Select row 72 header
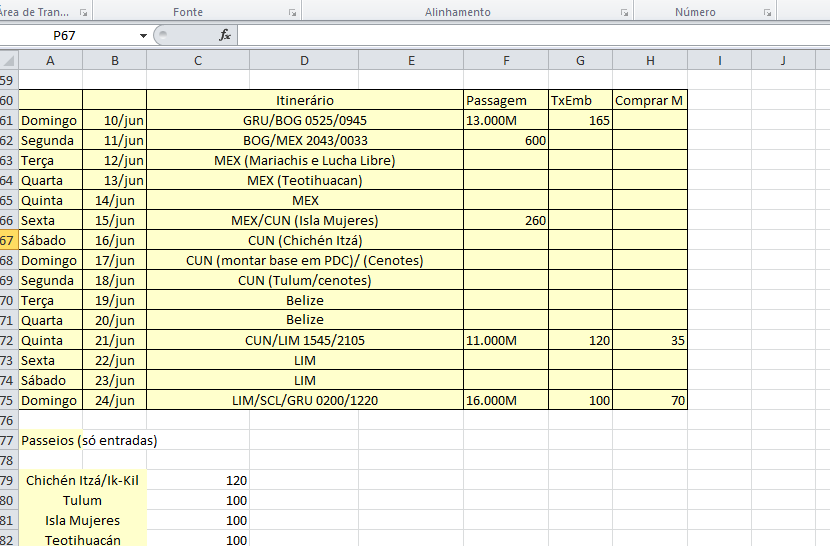The image size is (830, 546). pos(9,340)
